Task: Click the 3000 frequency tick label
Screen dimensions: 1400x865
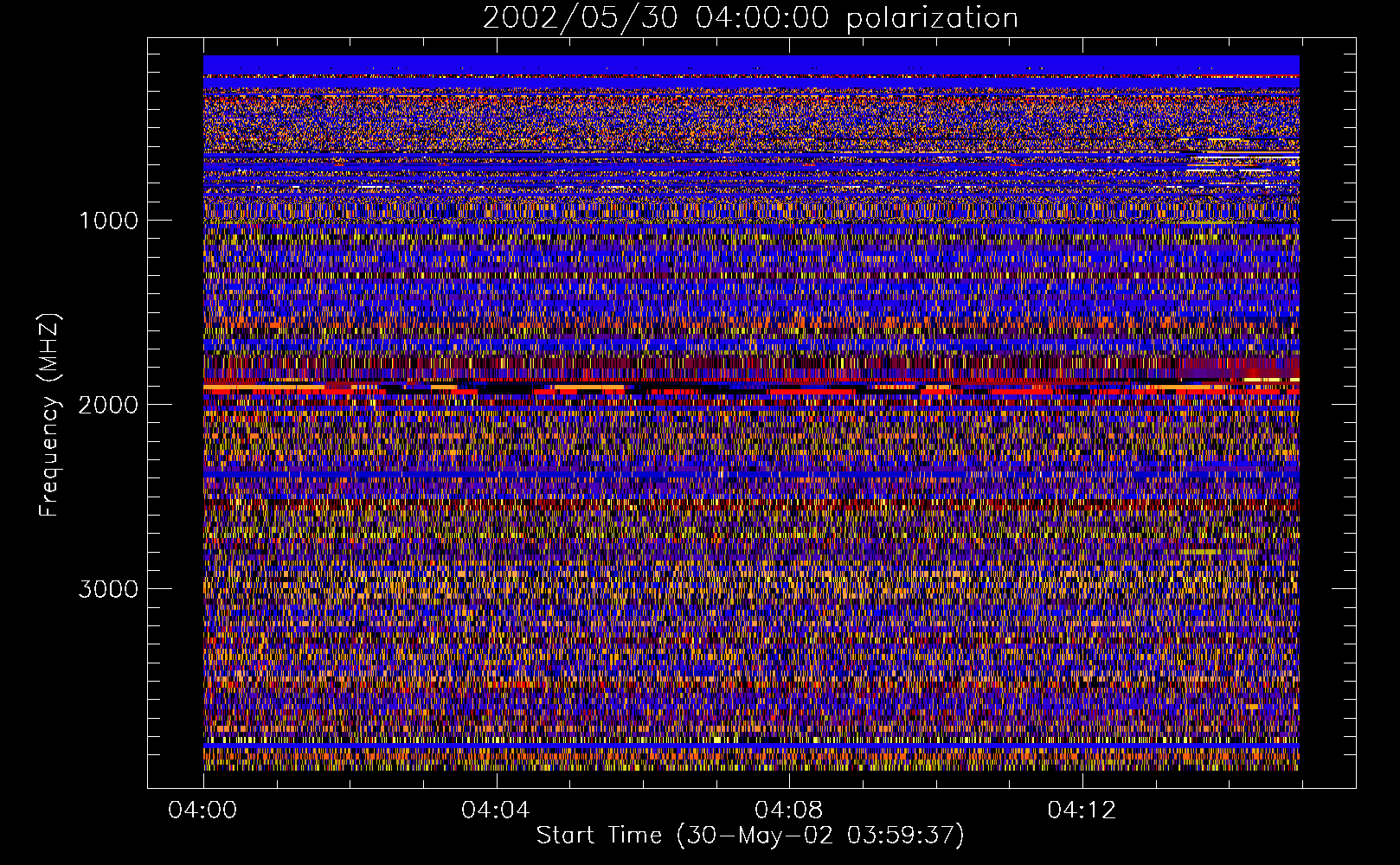Action: coord(108,589)
